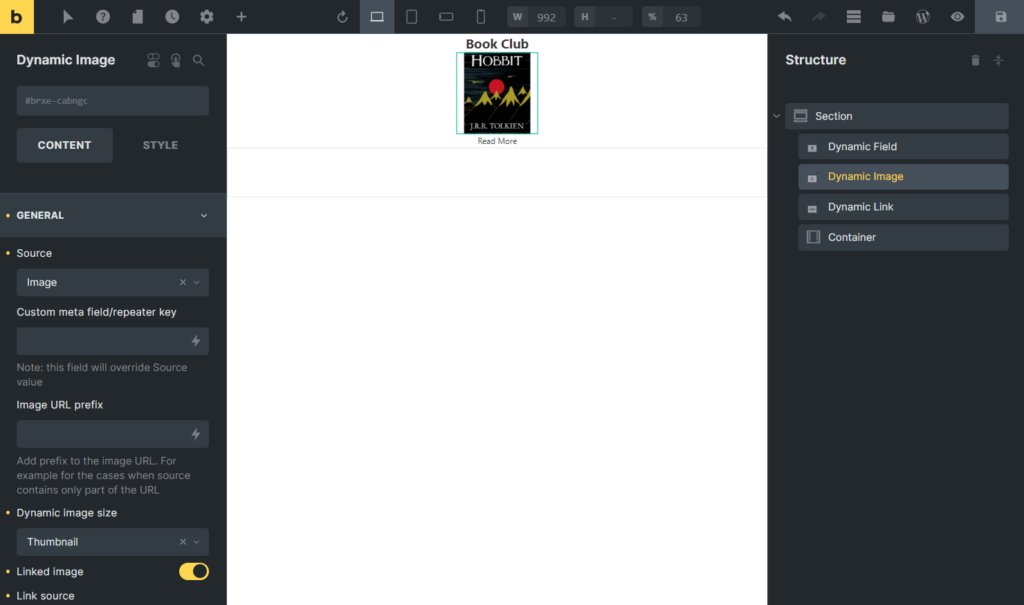The height and width of the screenshot is (605, 1024).
Task: Switch to mobile landscape breakpoint icon
Action: [x=446, y=17]
